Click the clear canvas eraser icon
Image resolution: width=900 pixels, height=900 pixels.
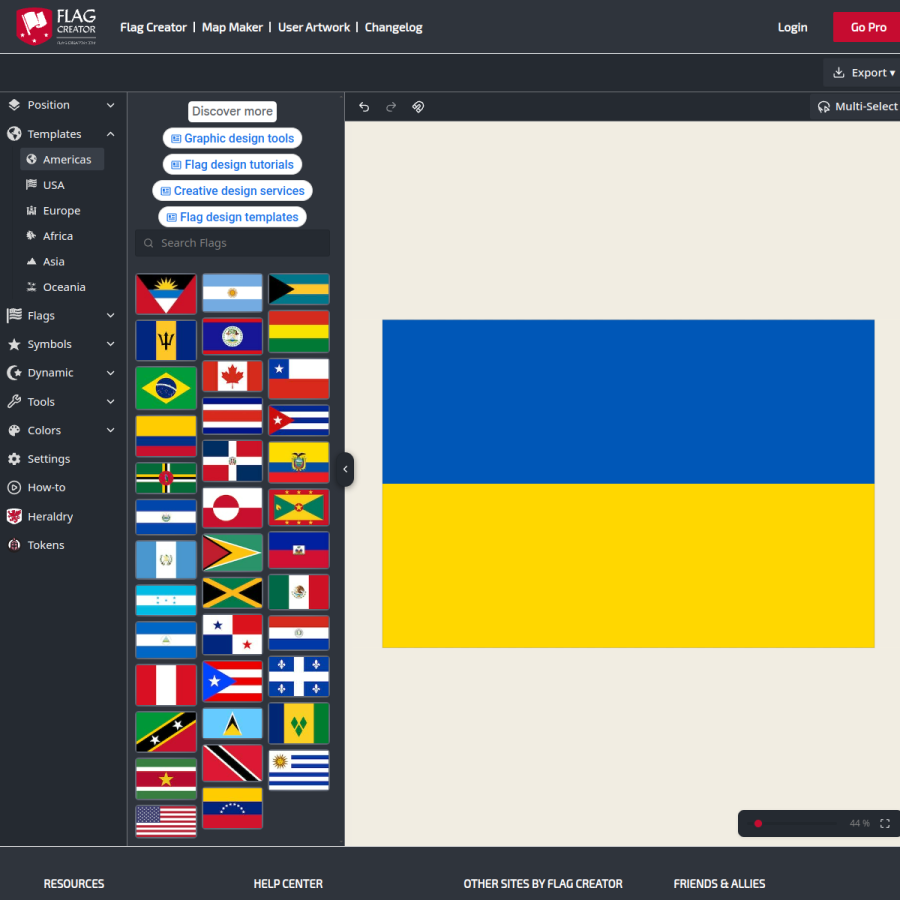(x=418, y=107)
